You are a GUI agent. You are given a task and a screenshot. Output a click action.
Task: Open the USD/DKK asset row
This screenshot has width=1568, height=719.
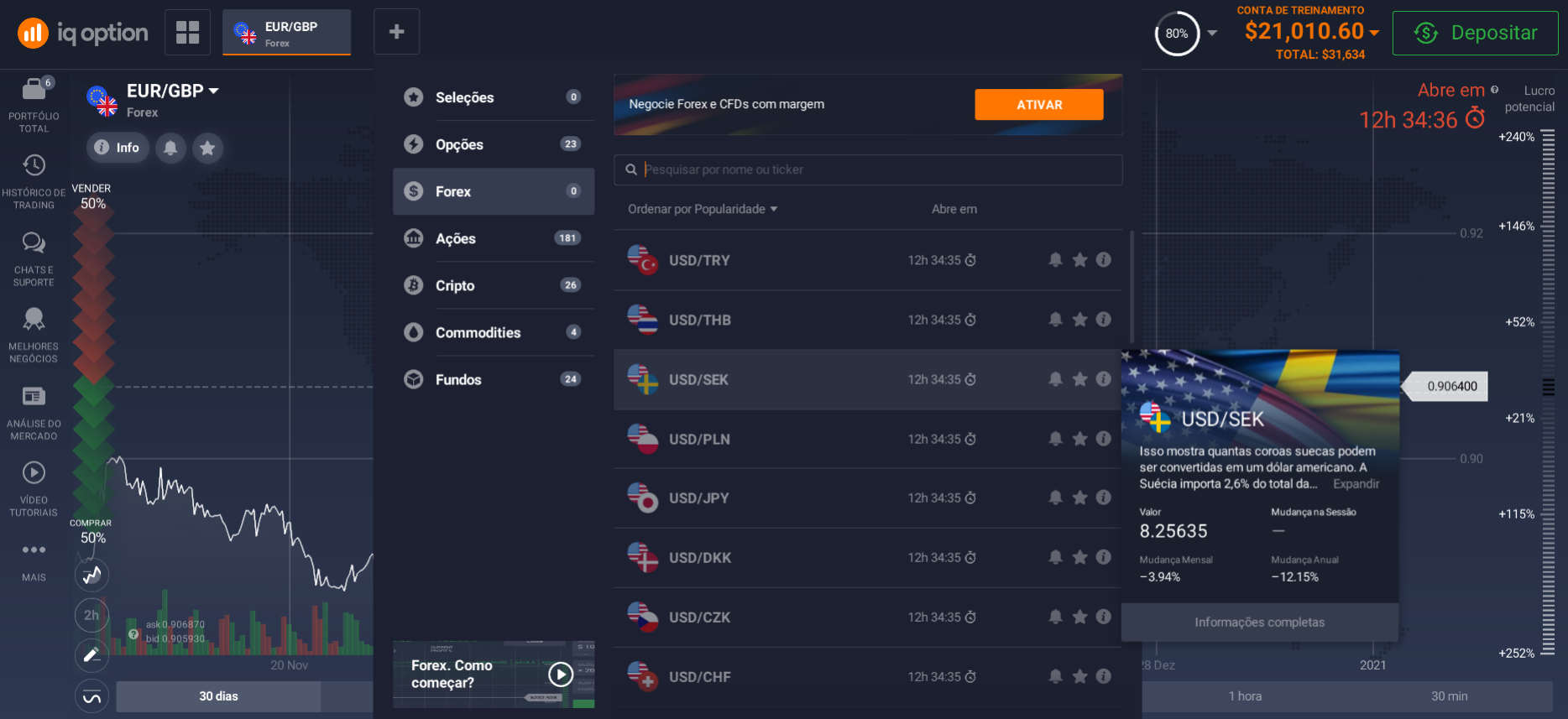pos(868,558)
